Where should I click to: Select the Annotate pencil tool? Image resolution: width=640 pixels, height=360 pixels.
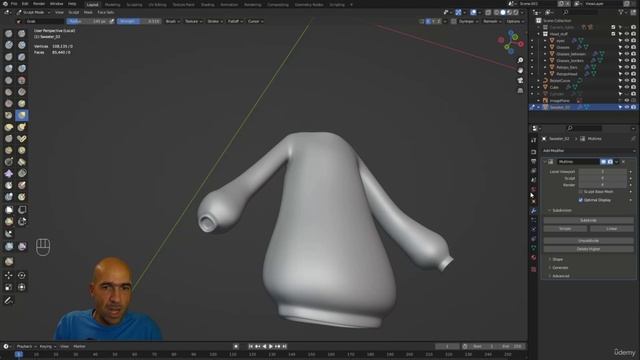(x=9, y=301)
